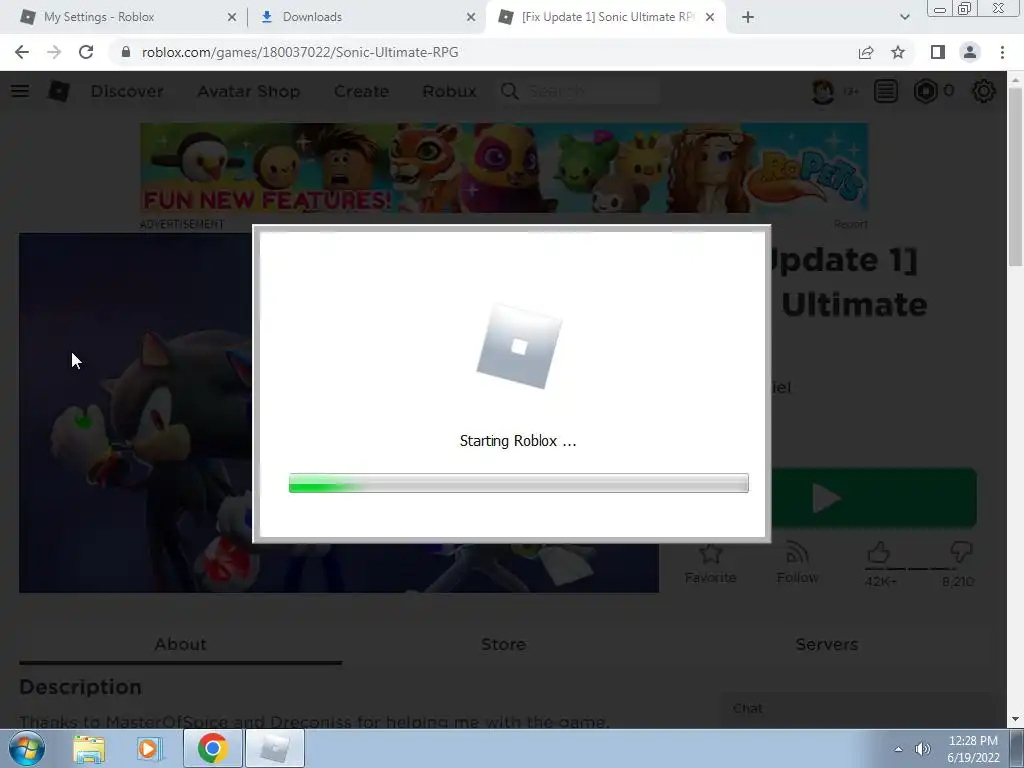Share this page using the share icon

(866, 52)
